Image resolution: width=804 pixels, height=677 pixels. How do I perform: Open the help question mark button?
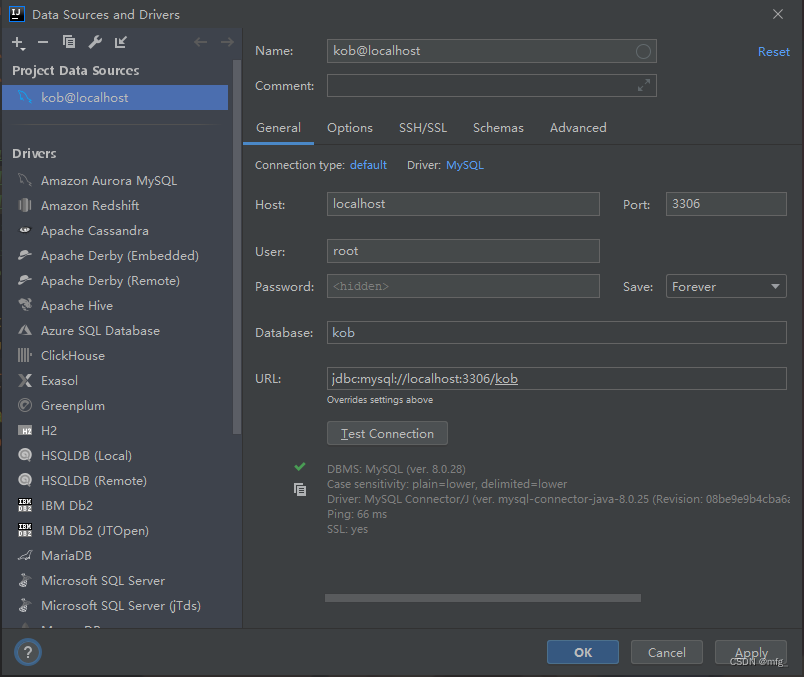point(27,652)
